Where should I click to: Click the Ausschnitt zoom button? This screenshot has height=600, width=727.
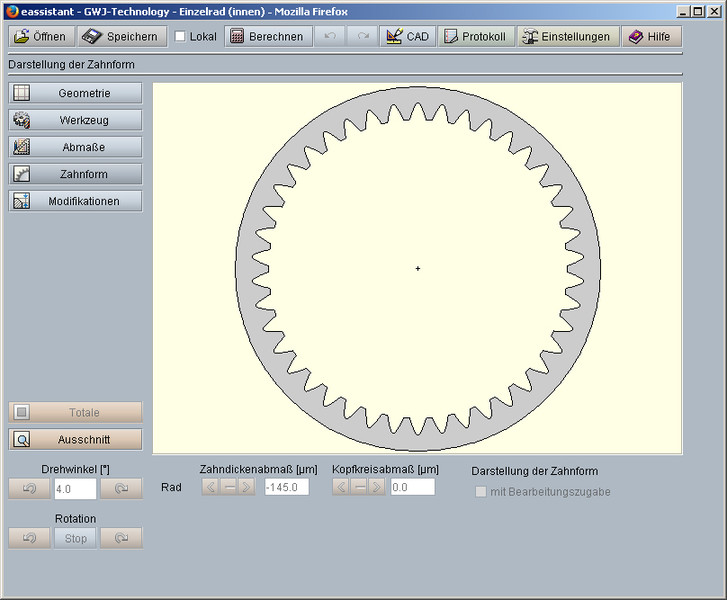point(75,439)
